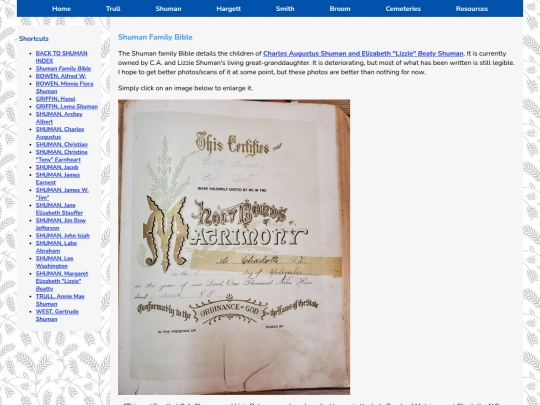Open SHUMAN, Jane Elizabeth Stauffer link
The width and height of the screenshot is (540, 405).
coord(59,209)
